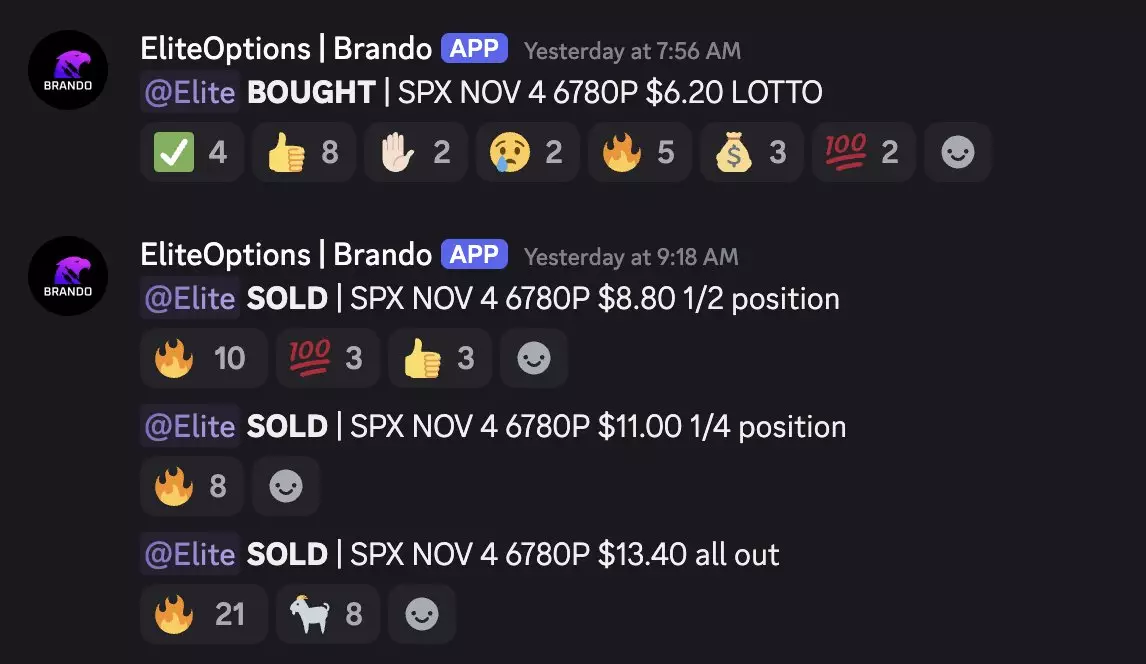Screen dimensions: 1146x664
Task: Add a reaction to the all out message
Action: [x=421, y=614]
